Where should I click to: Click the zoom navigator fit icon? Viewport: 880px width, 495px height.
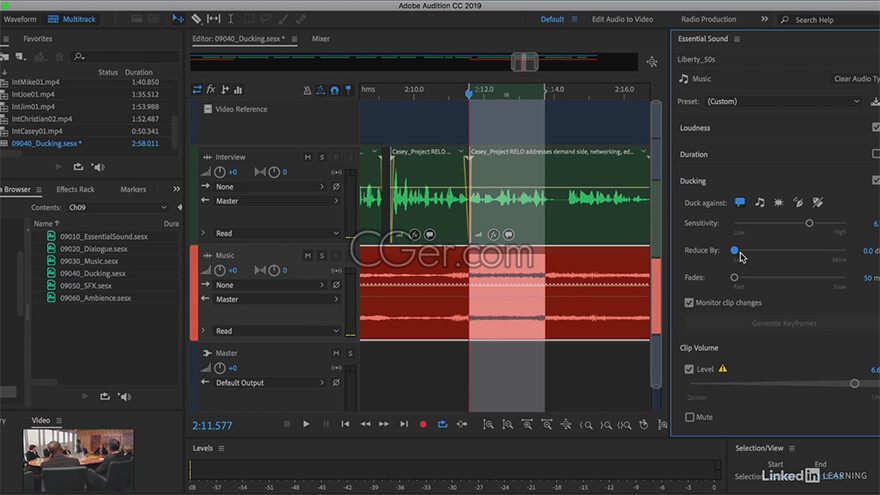652,62
